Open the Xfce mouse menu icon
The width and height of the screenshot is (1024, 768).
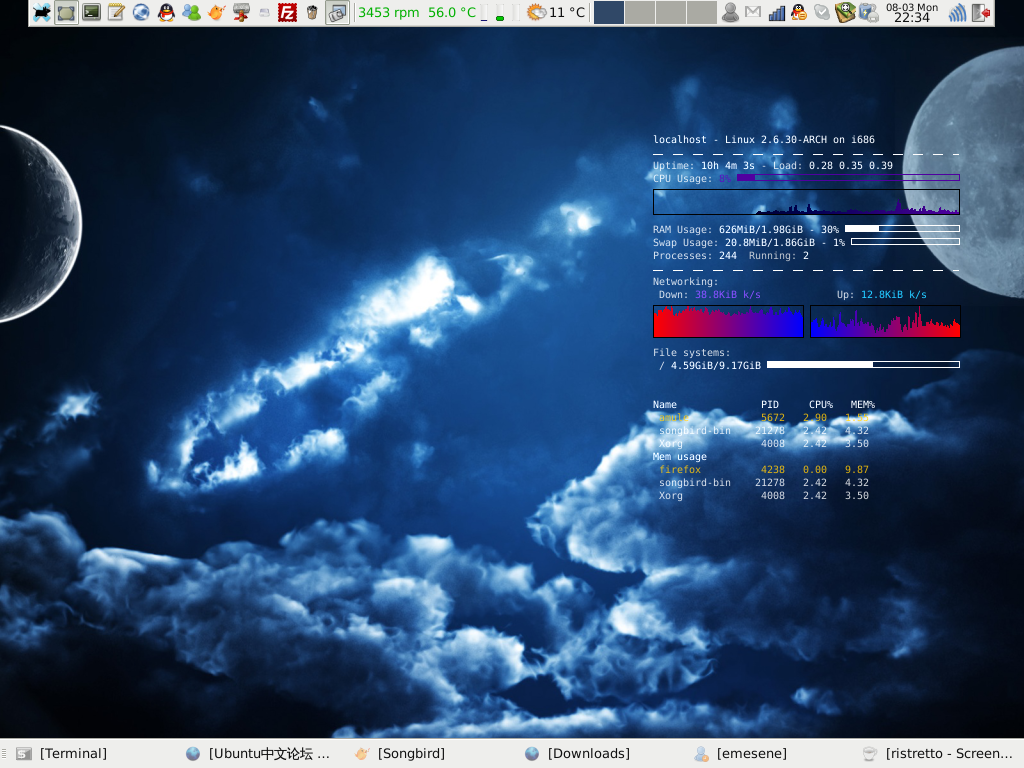coord(42,12)
